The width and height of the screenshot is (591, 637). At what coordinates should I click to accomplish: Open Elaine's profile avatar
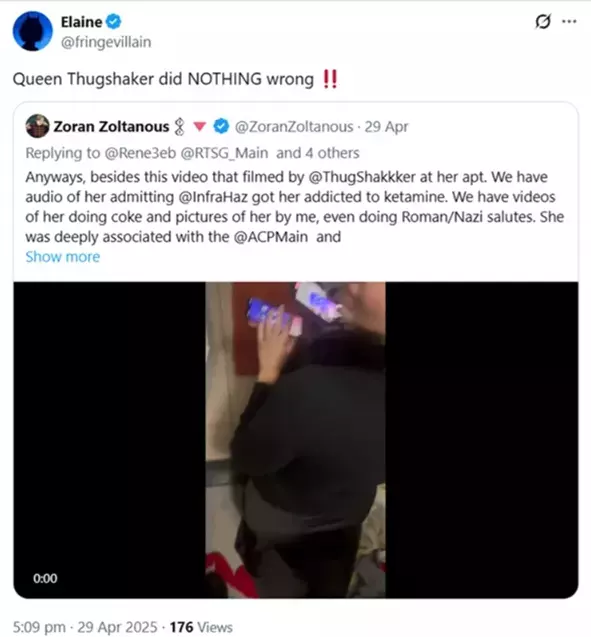pos(32,31)
